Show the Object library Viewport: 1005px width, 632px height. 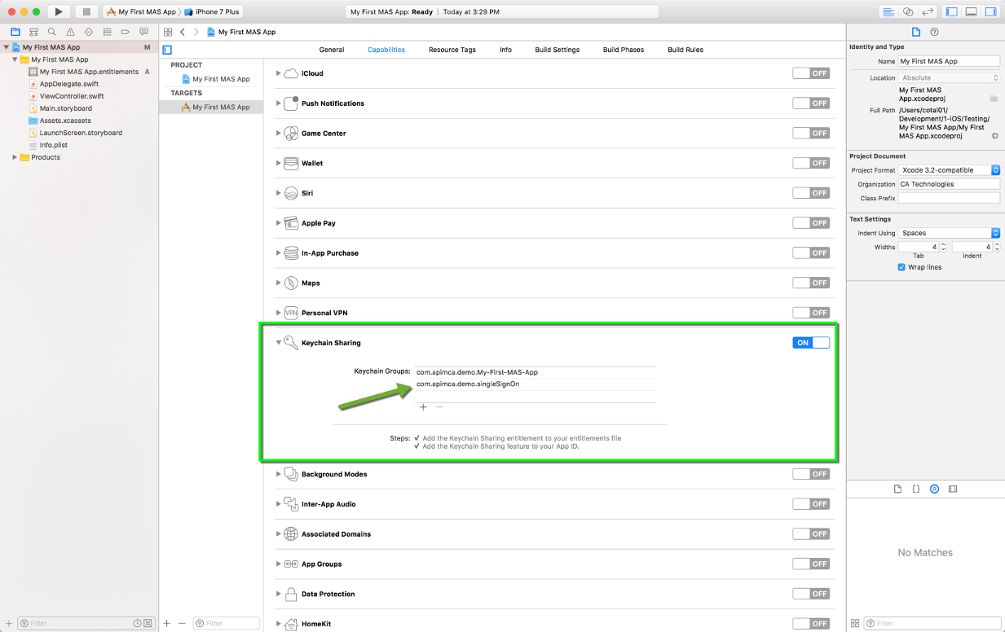pyautogui.click(x=934, y=489)
